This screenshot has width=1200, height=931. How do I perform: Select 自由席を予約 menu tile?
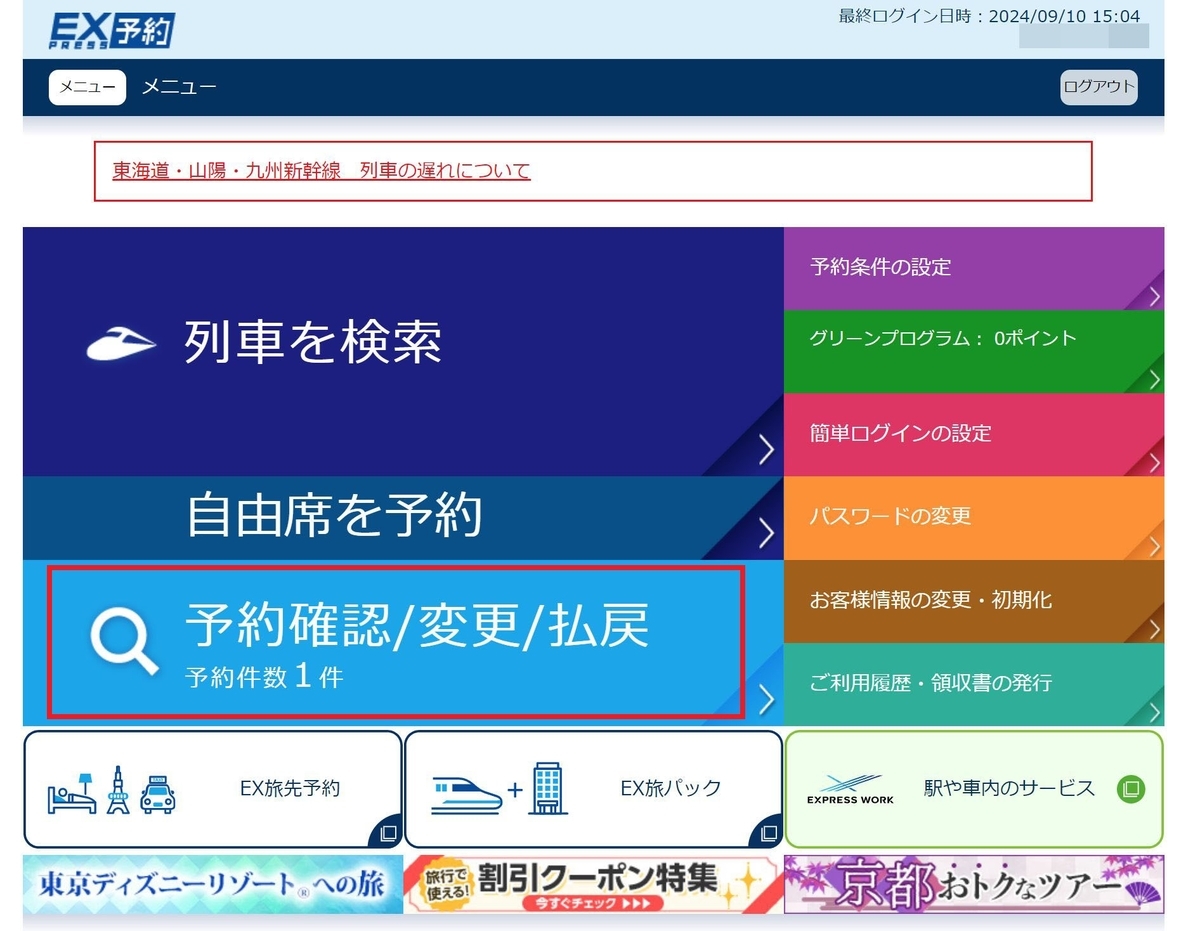click(x=403, y=518)
